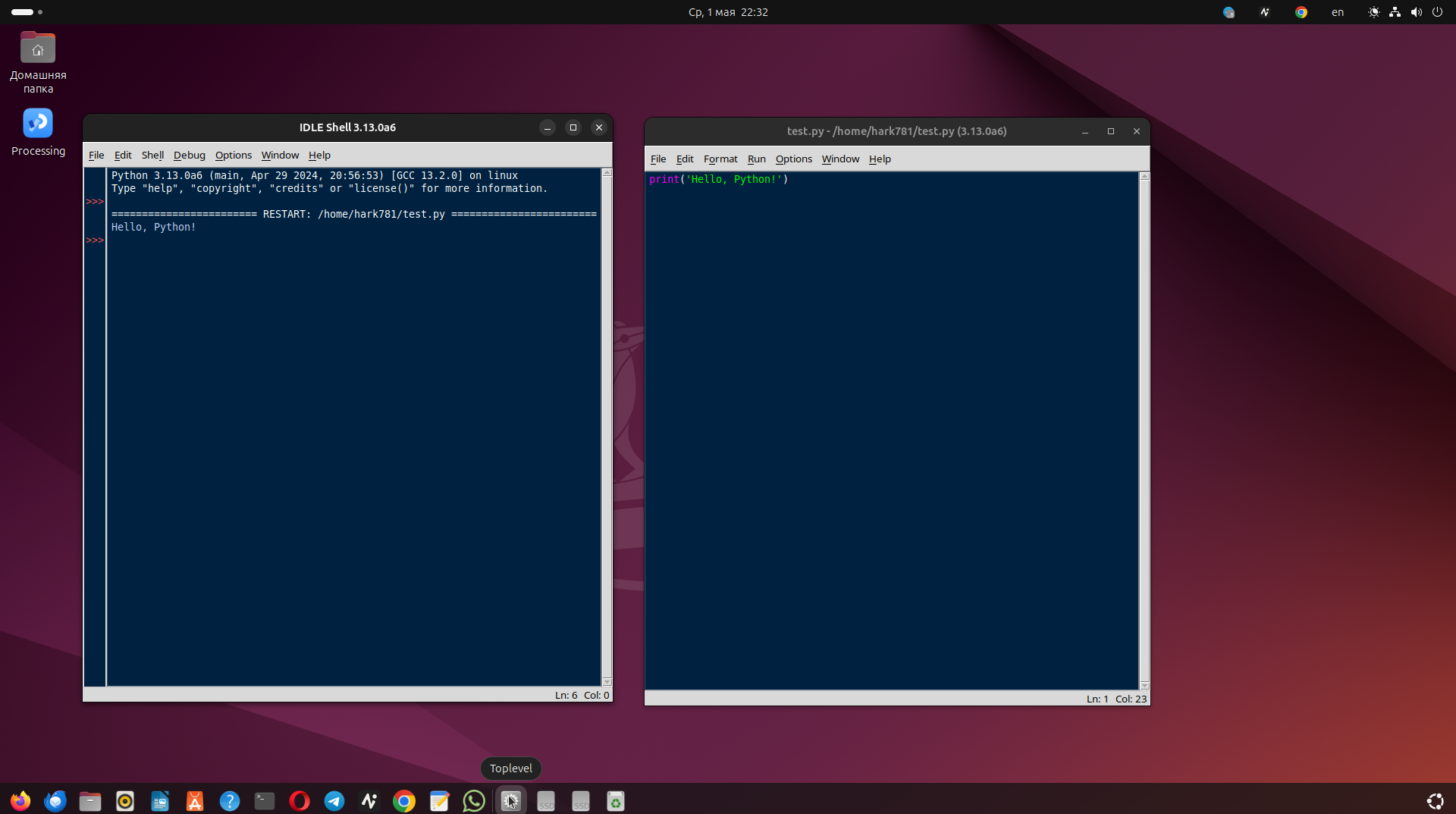Image resolution: width=1456 pixels, height=814 pixels.
Task: Open the Debug menu in IDLE Shell
Action: [190, 155]
